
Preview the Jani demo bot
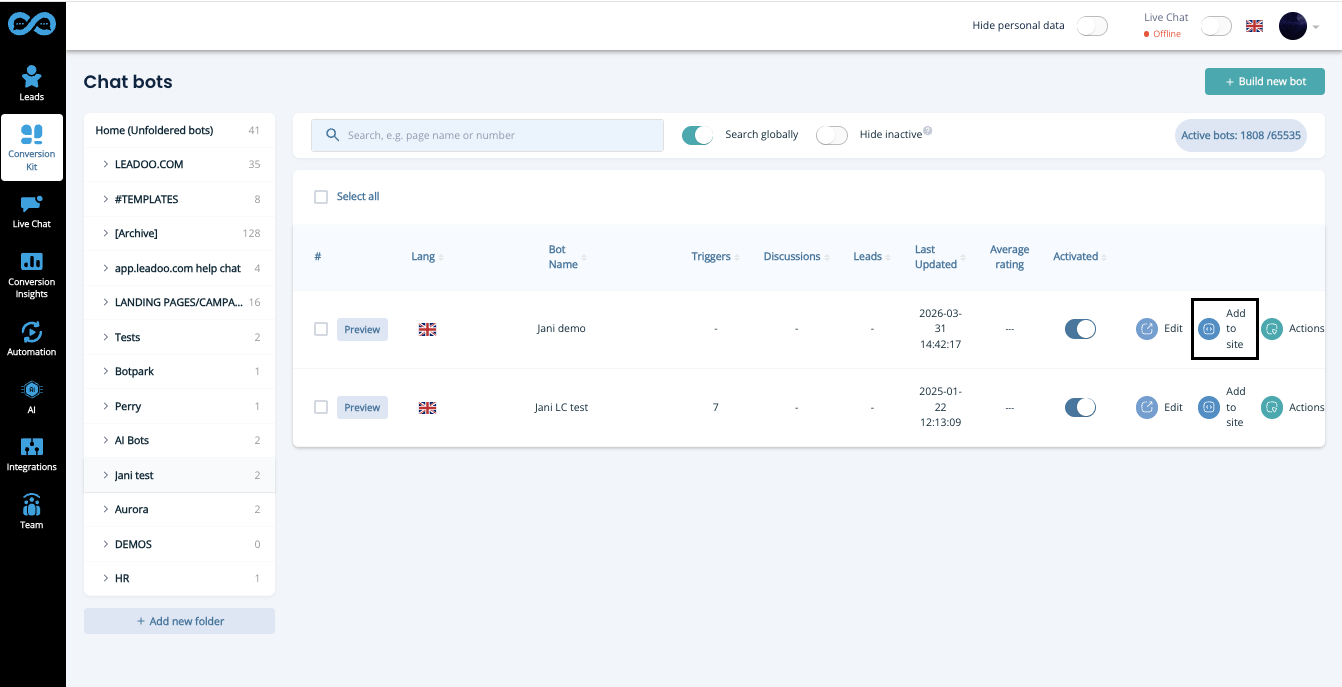click(362, 329)
